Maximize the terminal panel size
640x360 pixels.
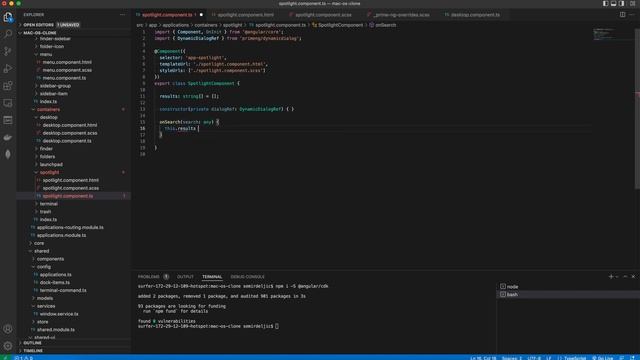tap(625, 277)
